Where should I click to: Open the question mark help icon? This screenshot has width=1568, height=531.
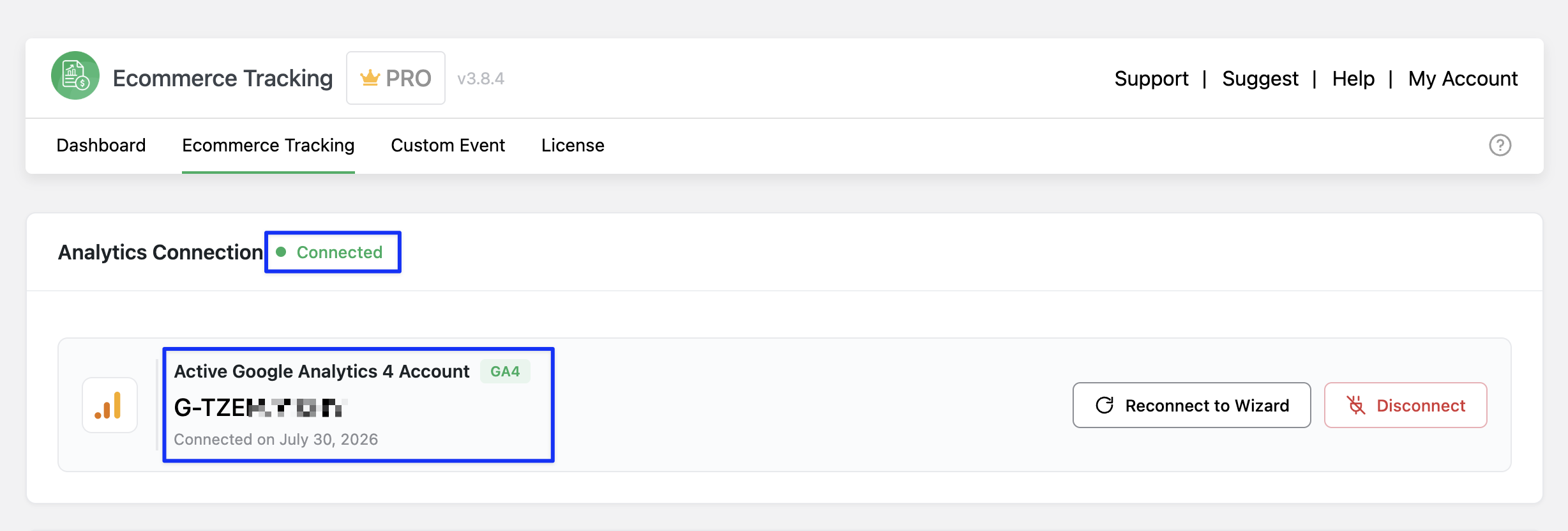[1500, 145]
